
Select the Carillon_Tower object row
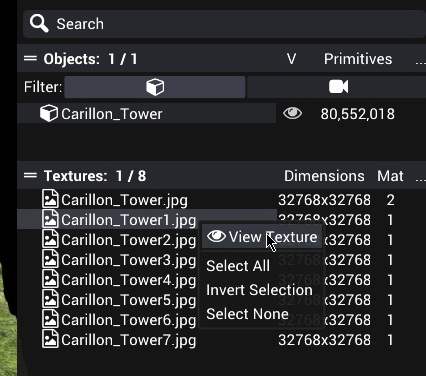tap(146, 114)
